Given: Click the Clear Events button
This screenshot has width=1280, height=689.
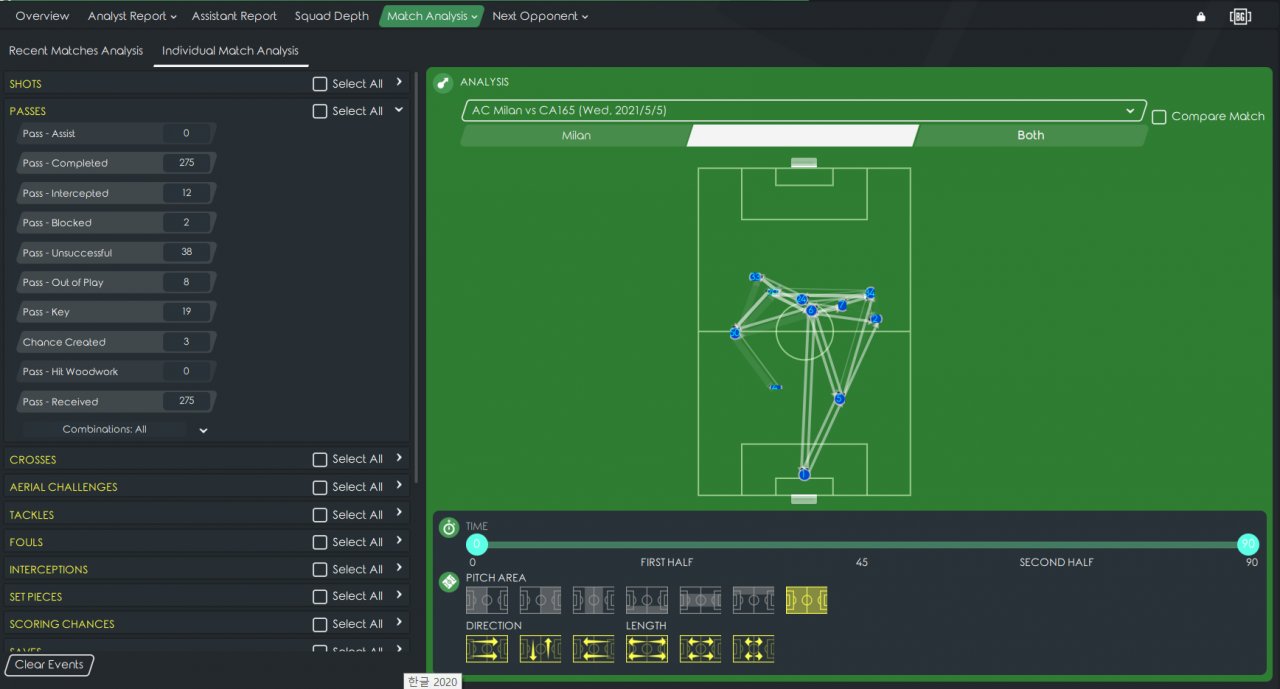Looking at the screenshot, I should (50, 665).
